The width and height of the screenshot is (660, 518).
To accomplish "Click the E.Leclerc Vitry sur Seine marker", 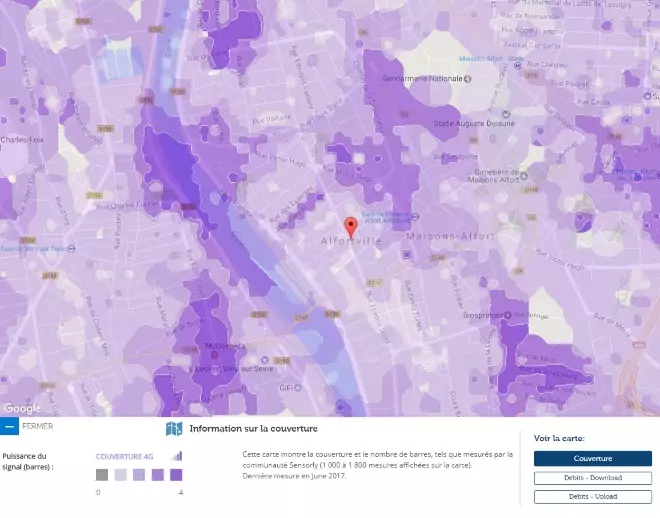I will (x=265, y=360).
